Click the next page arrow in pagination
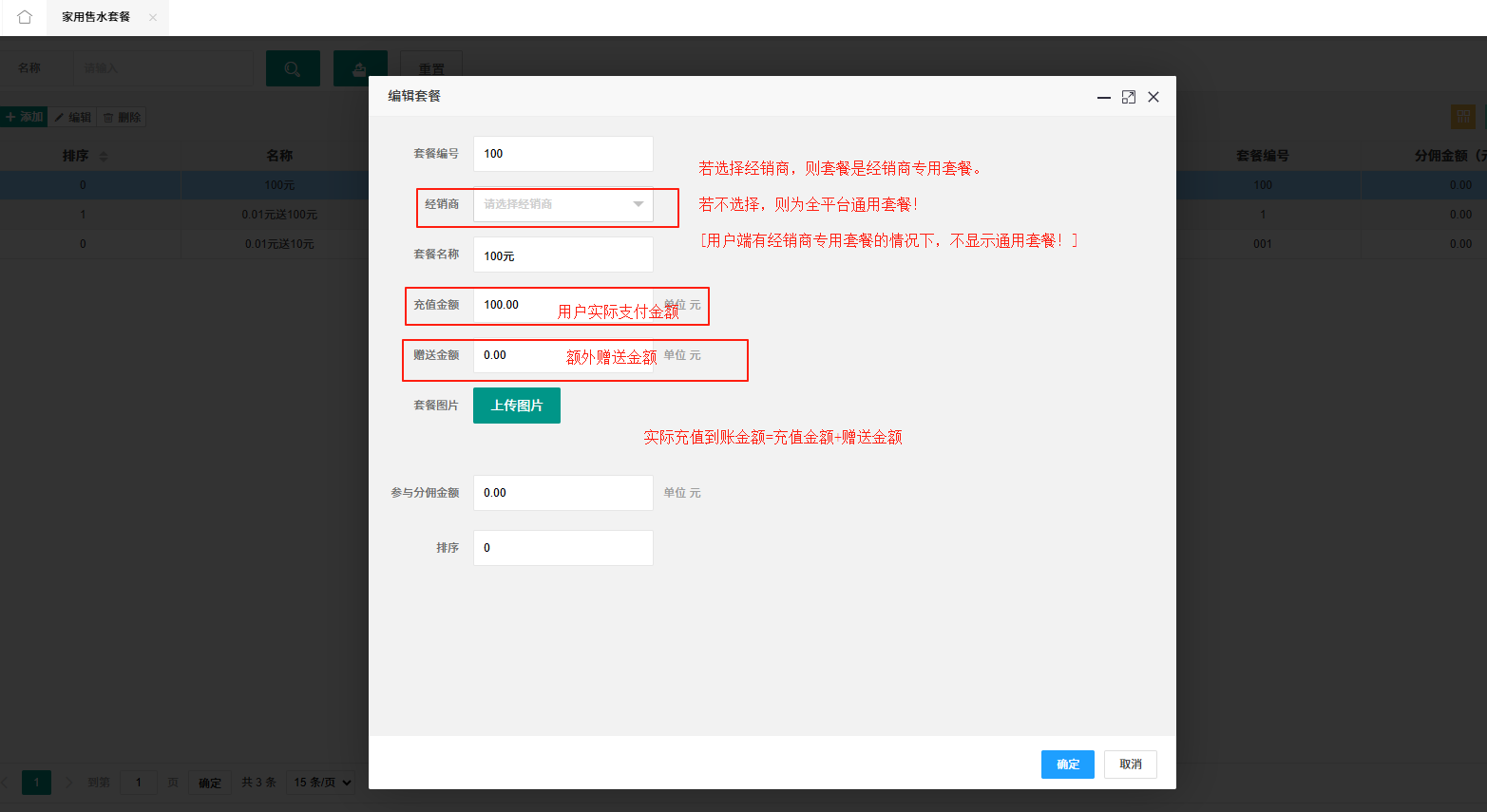Screen dimensions: 1487x812 click(68, 783)
